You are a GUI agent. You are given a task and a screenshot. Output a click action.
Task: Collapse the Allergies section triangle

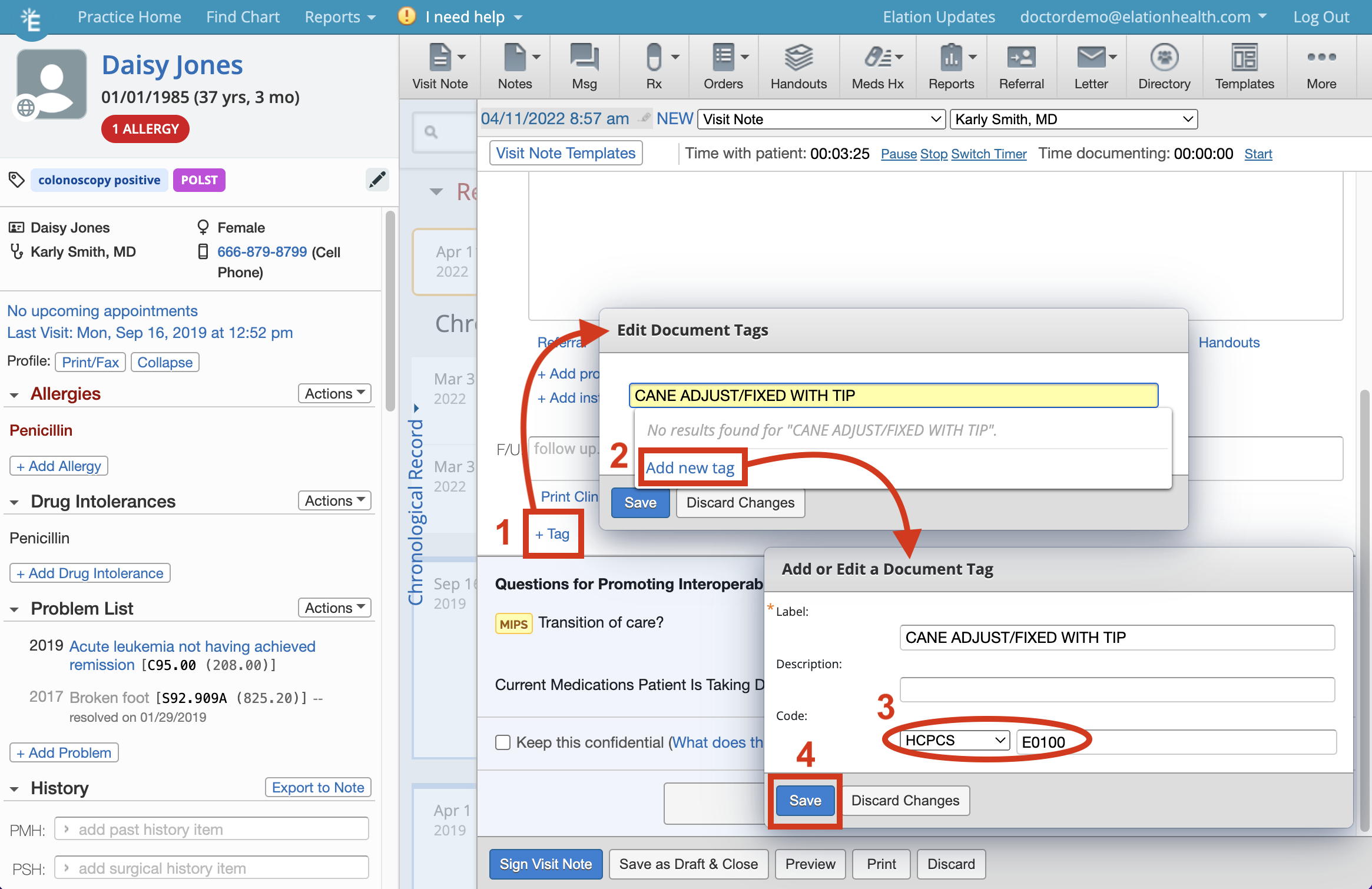15,395
